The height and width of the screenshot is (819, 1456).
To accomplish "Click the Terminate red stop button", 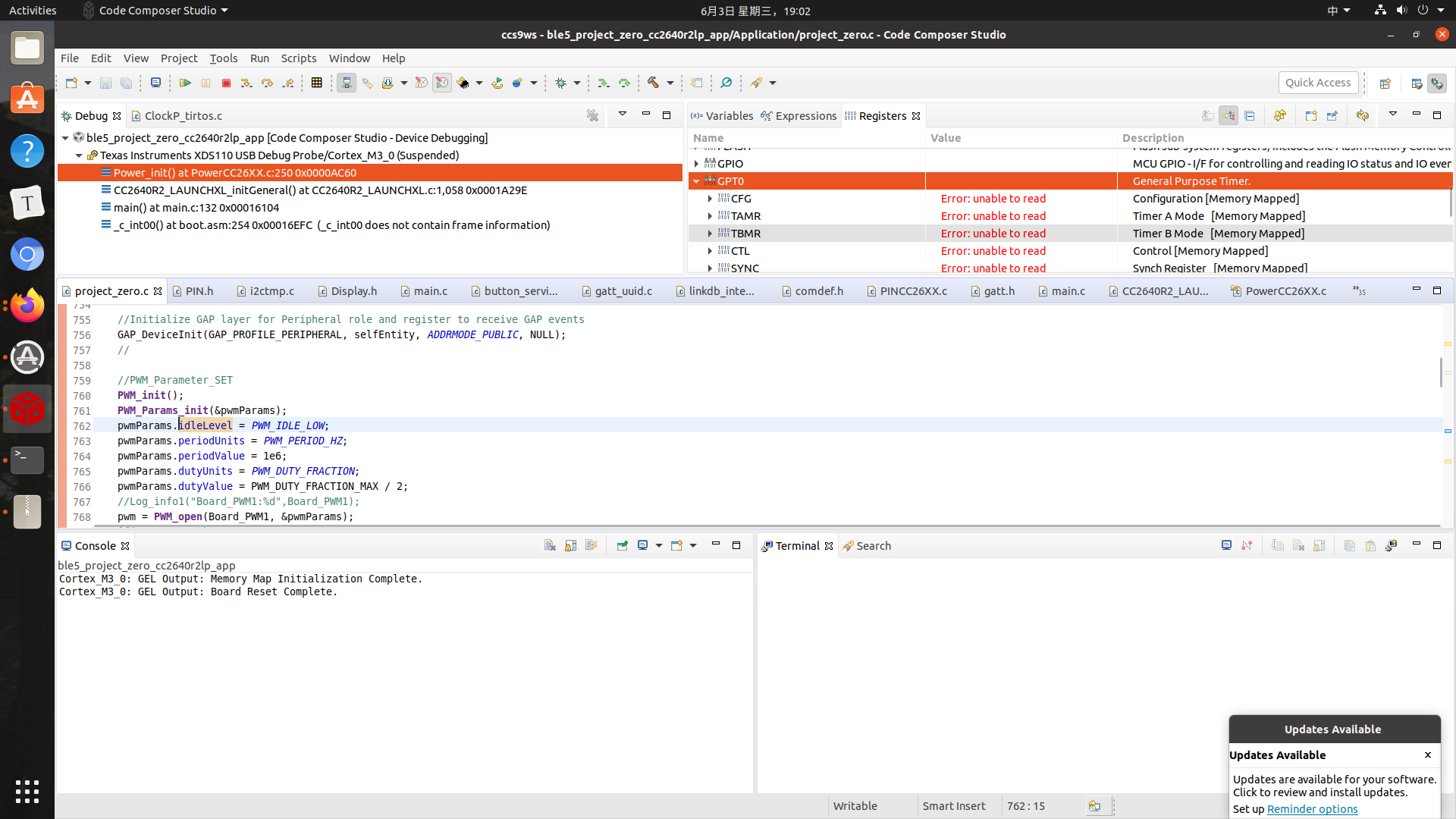I will (226, 83).
